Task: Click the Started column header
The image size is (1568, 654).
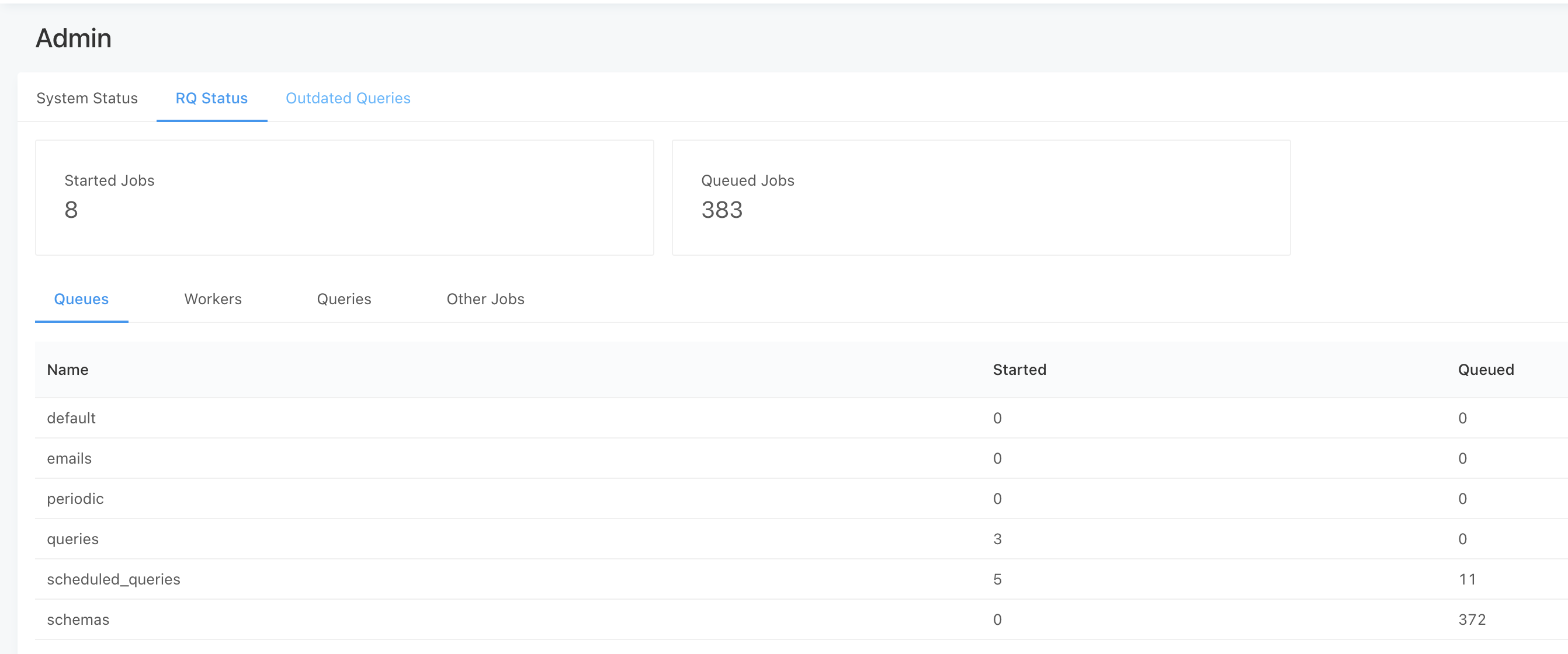Action: (1019, 369)
